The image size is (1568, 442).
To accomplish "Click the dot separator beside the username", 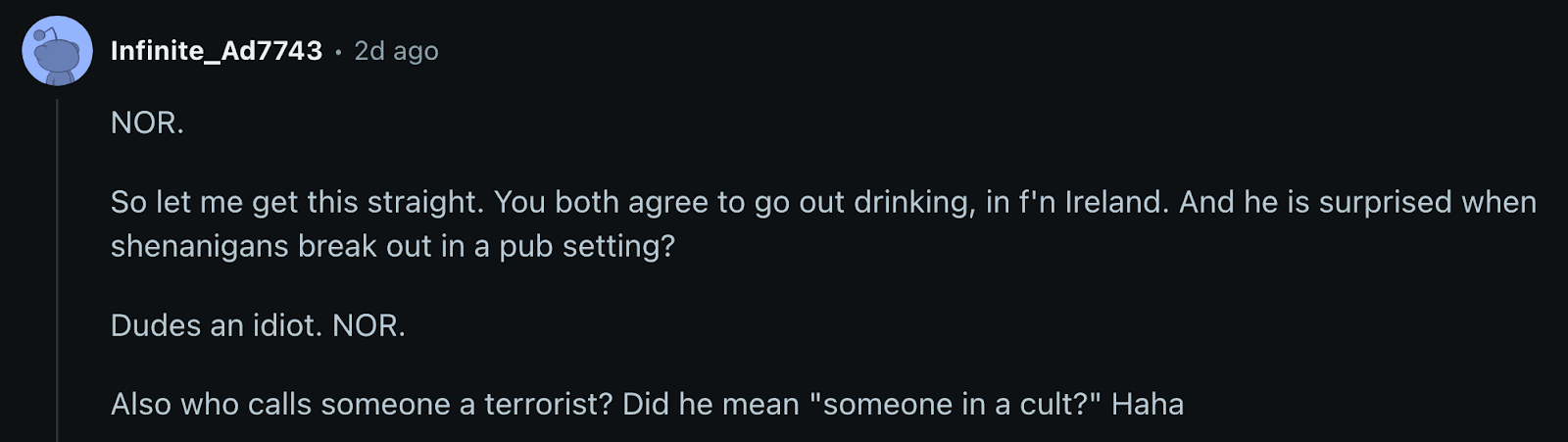I will click(x=338, y=52).
